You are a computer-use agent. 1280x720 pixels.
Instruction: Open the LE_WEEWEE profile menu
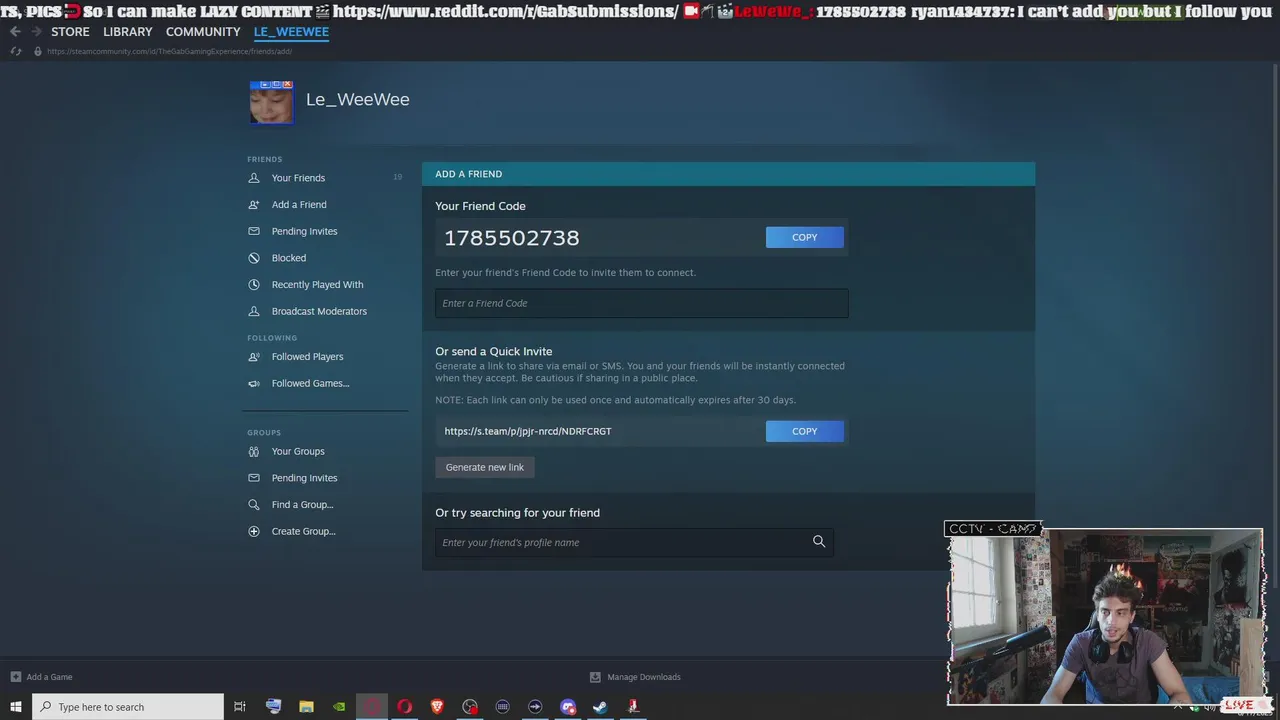tap(291, 32)
